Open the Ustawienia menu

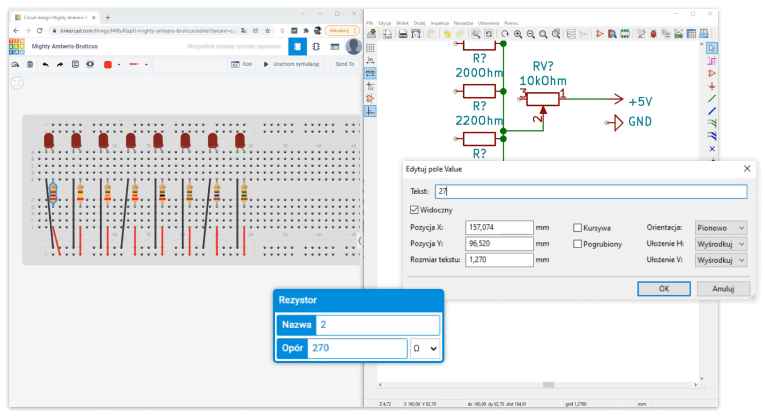(x=489, y=21)
